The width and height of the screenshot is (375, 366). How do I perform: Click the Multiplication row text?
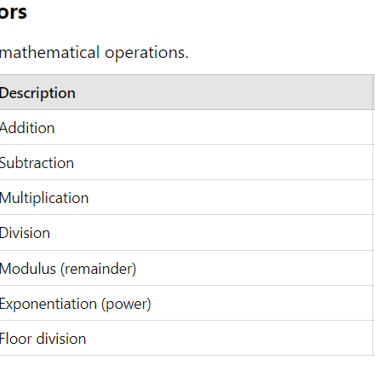coord(44,198)
